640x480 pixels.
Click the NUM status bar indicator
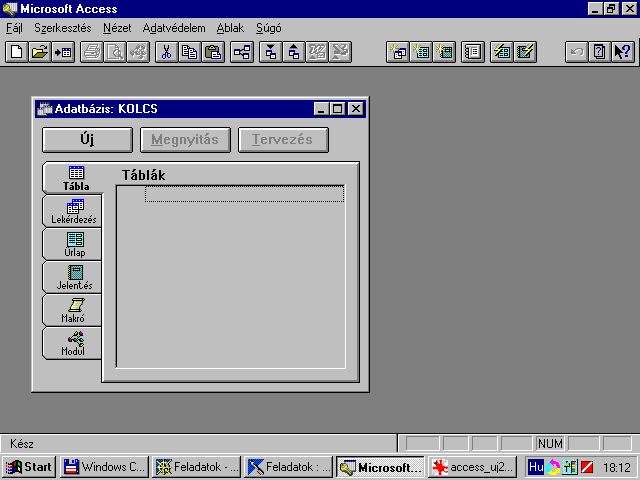pyautogui.click(x=550, y=444)
